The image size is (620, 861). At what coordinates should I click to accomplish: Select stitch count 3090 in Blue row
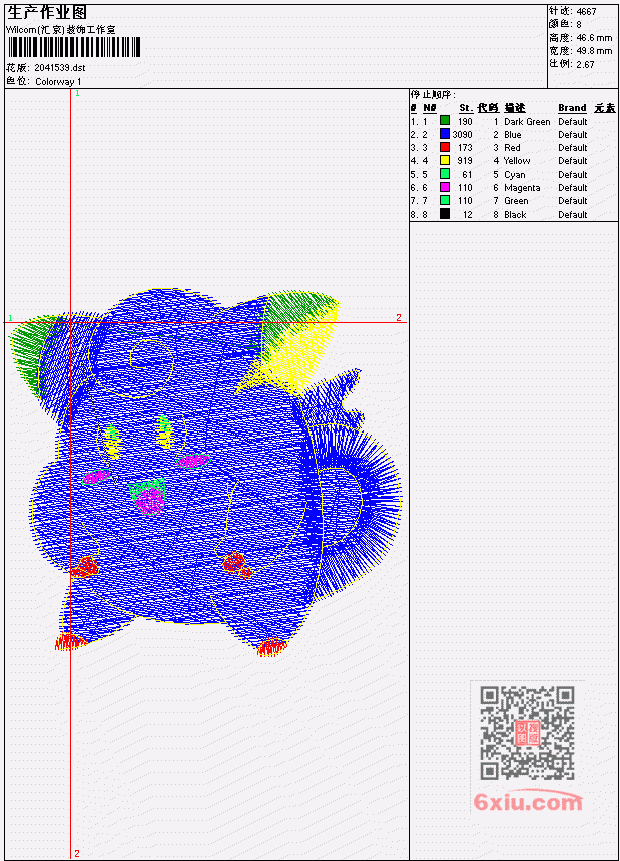[x=462, y=135]
